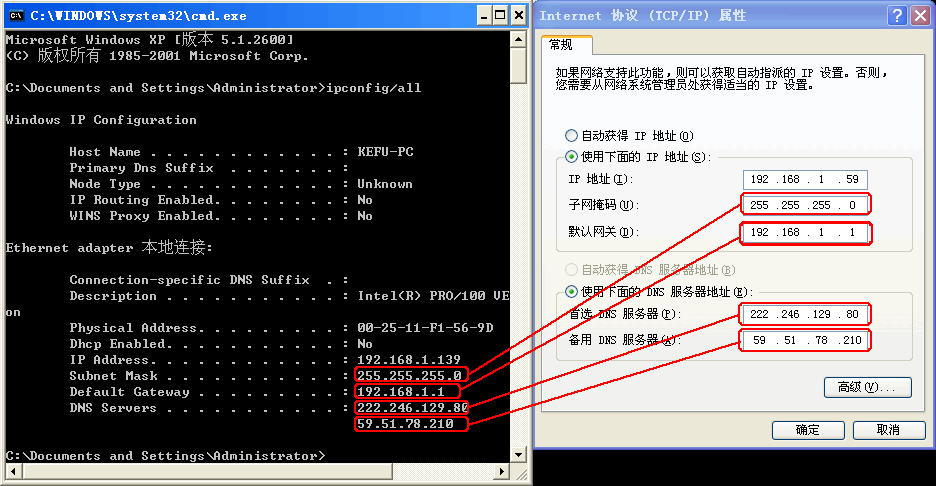Click the cmd.exe title bar icon
Image resolution: width=936 pixels, height=486 pixels.
[x=16, y=16]
